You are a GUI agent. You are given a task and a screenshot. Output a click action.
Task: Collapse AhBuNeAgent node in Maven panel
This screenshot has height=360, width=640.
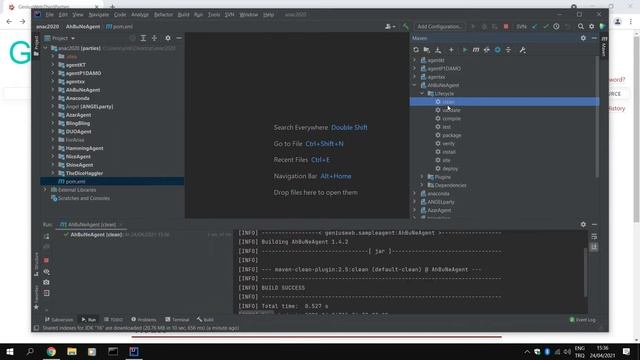[415, 85]
